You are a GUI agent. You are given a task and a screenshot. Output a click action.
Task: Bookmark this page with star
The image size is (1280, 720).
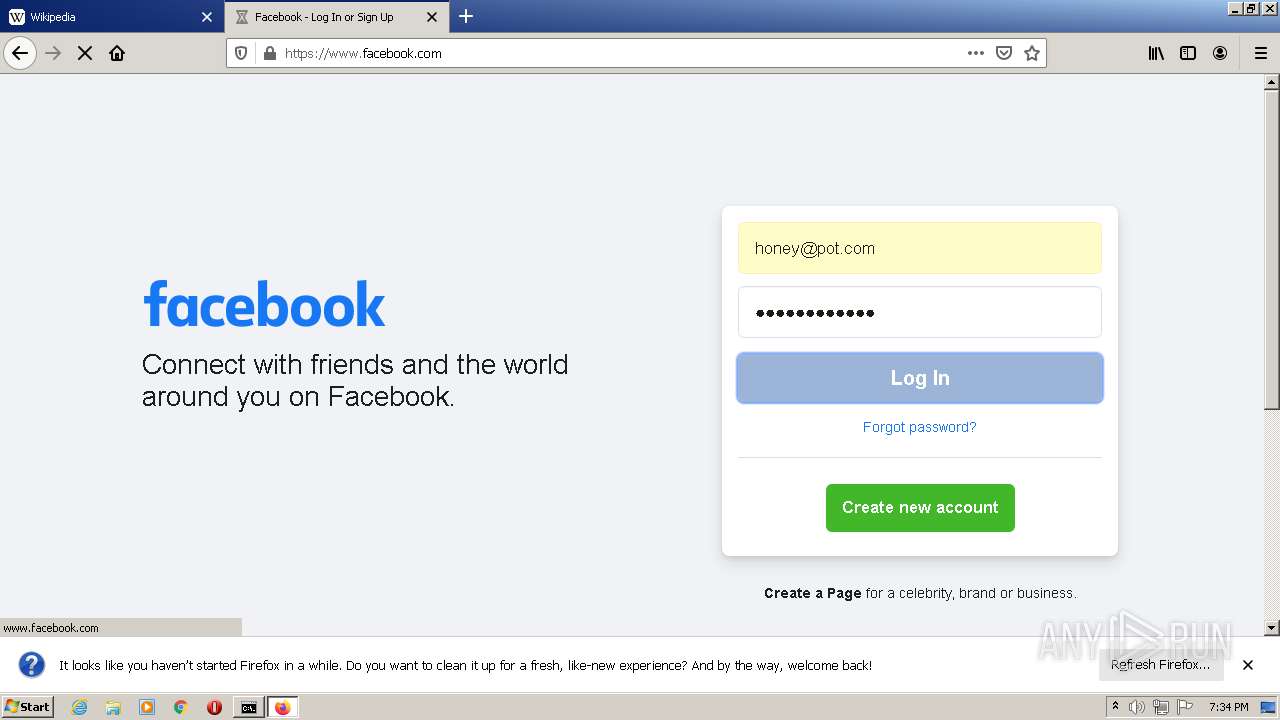pyautogui.click(x=1032, y=53)
